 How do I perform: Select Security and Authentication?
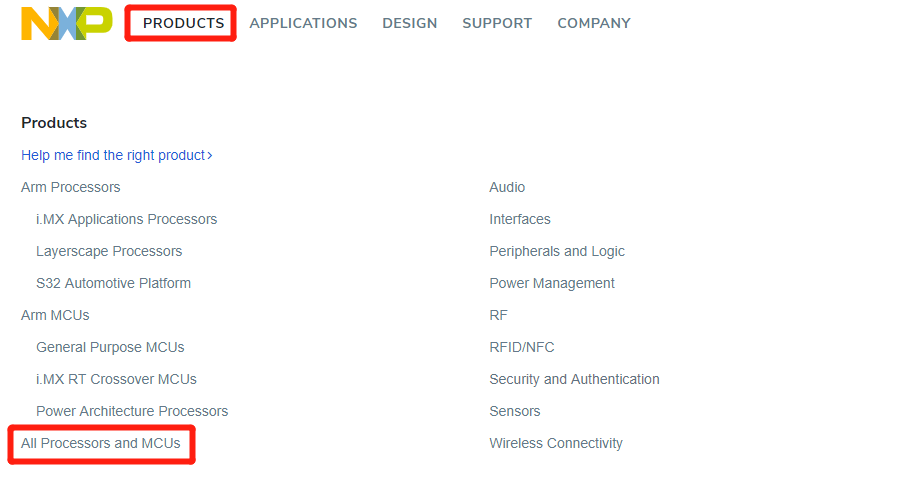574,379
